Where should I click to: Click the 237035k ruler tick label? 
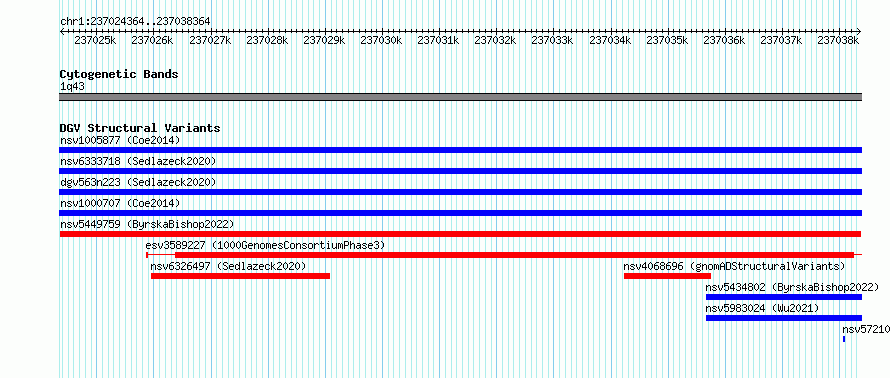[x=668, y=41]
